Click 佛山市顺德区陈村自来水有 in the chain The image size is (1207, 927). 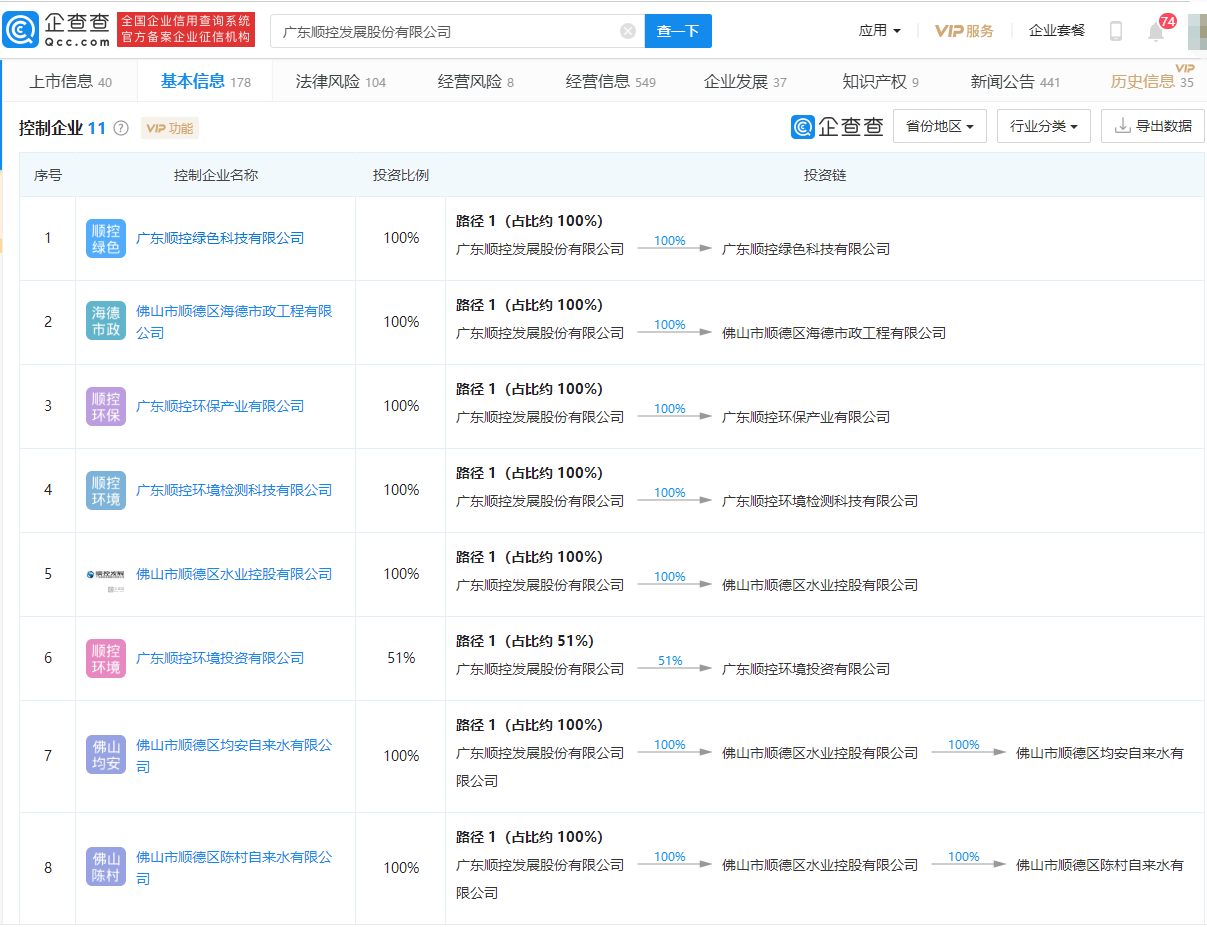(1100, 865)
